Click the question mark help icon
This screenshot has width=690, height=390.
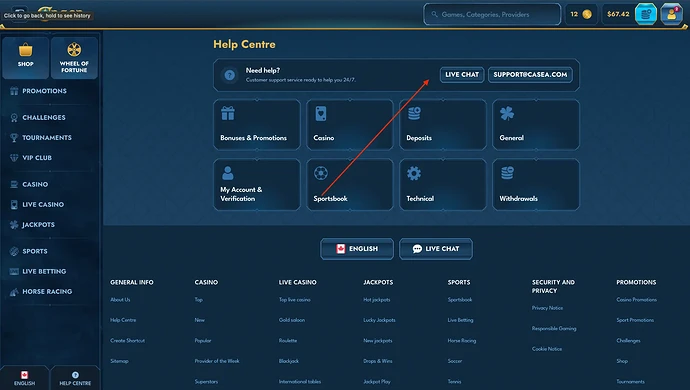[x=229, y=75]
